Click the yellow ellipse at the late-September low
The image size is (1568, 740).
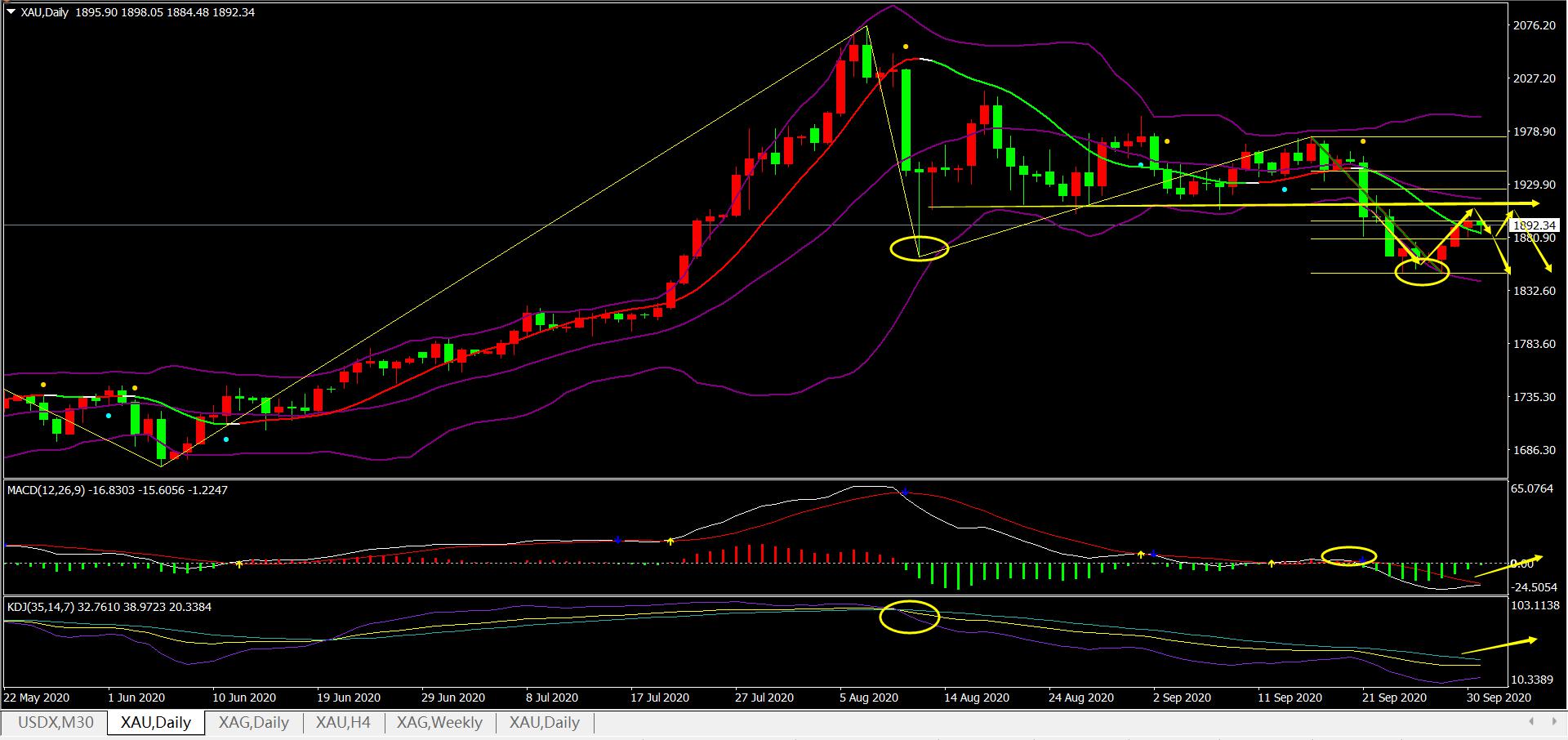coord(1422,273)
